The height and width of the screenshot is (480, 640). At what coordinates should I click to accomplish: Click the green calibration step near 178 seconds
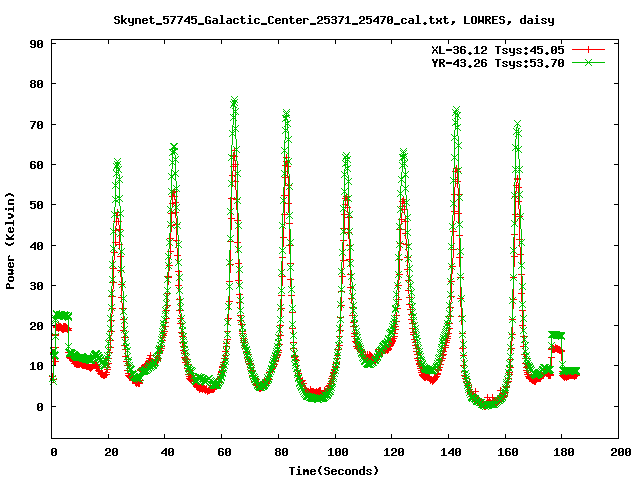tap(556, 335)
